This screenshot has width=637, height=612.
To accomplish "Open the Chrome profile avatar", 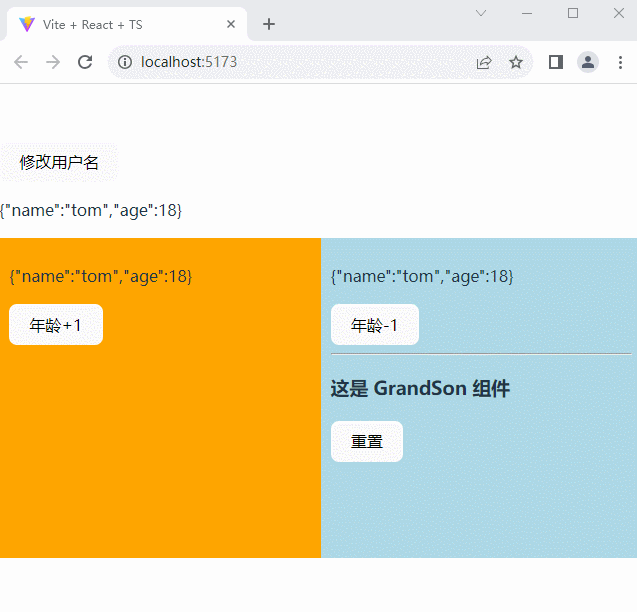I will click(x=588, y=62).
